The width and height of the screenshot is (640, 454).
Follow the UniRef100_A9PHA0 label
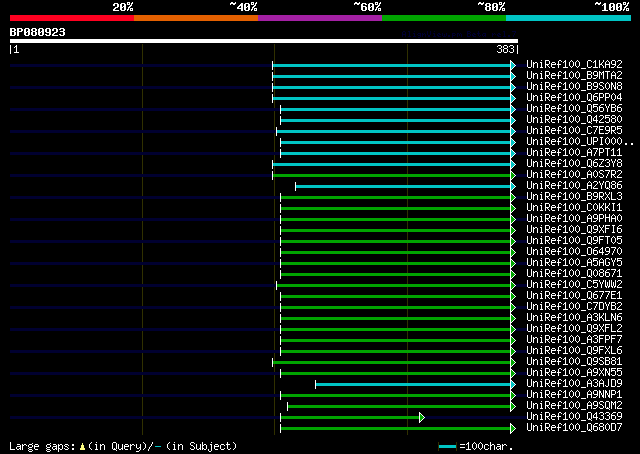point(574,219)
